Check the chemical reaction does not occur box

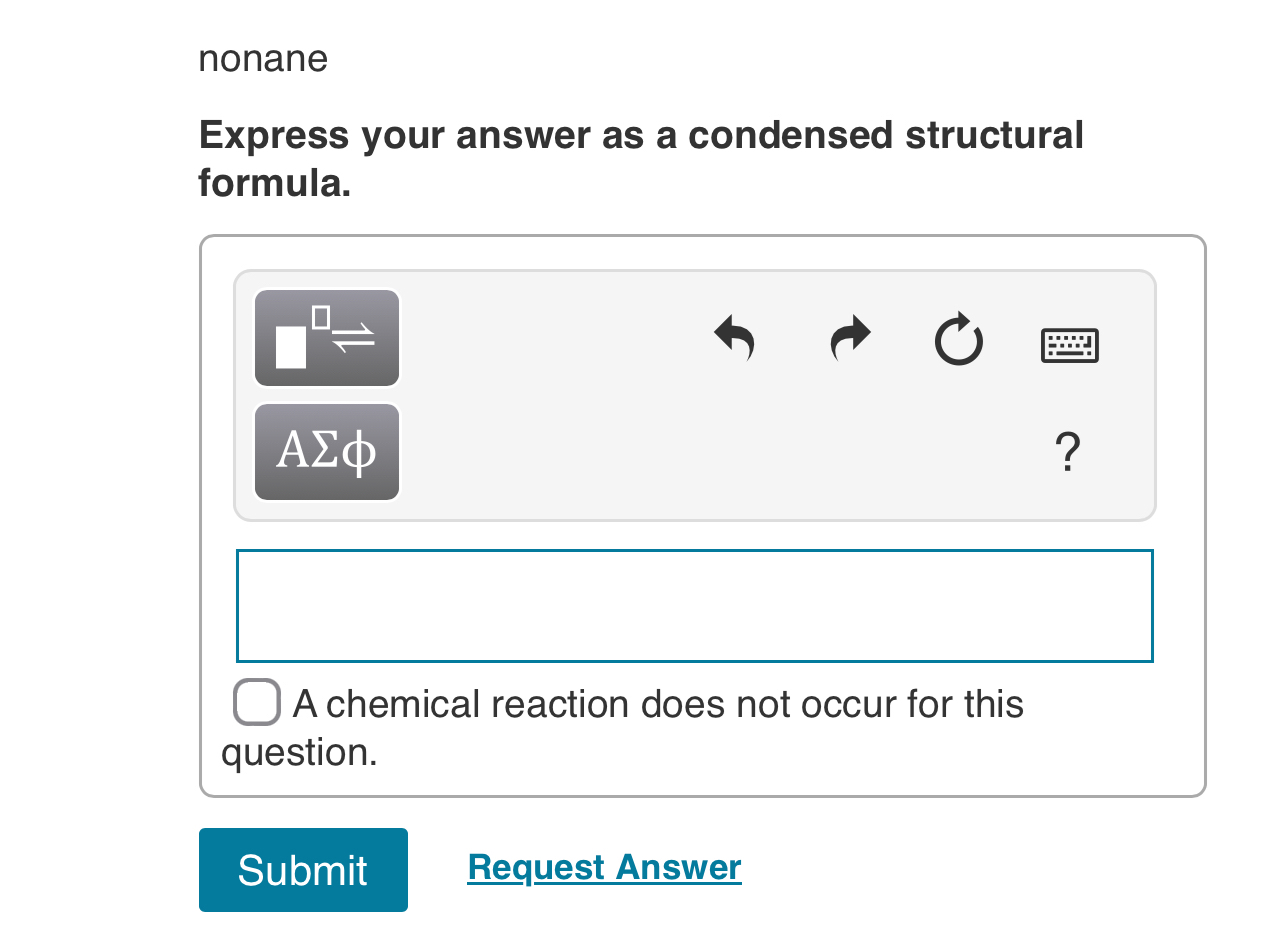click(x=256, y=702)
